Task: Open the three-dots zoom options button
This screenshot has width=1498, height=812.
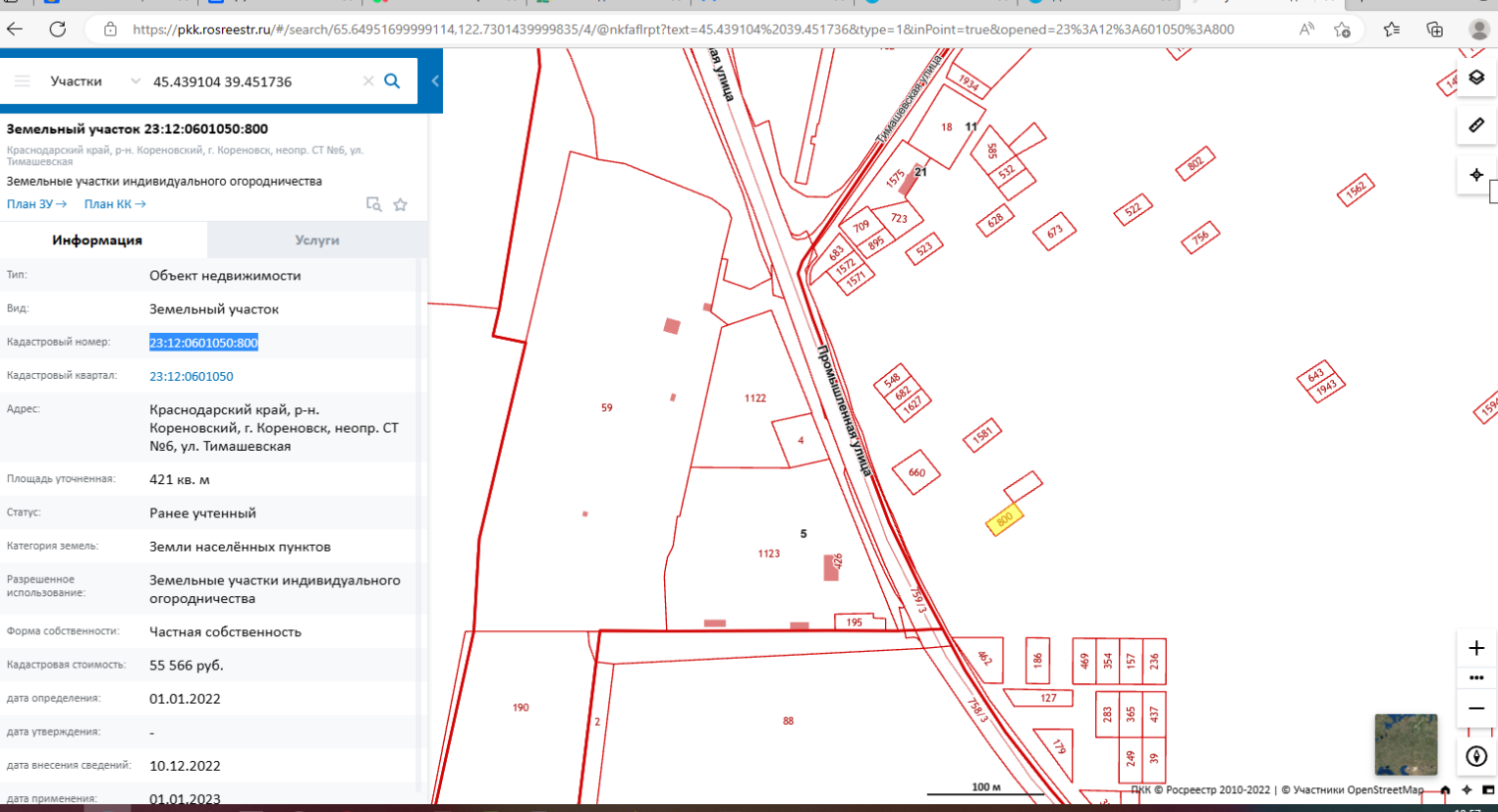Action: pyautogui.click(x=1476, y=677)
